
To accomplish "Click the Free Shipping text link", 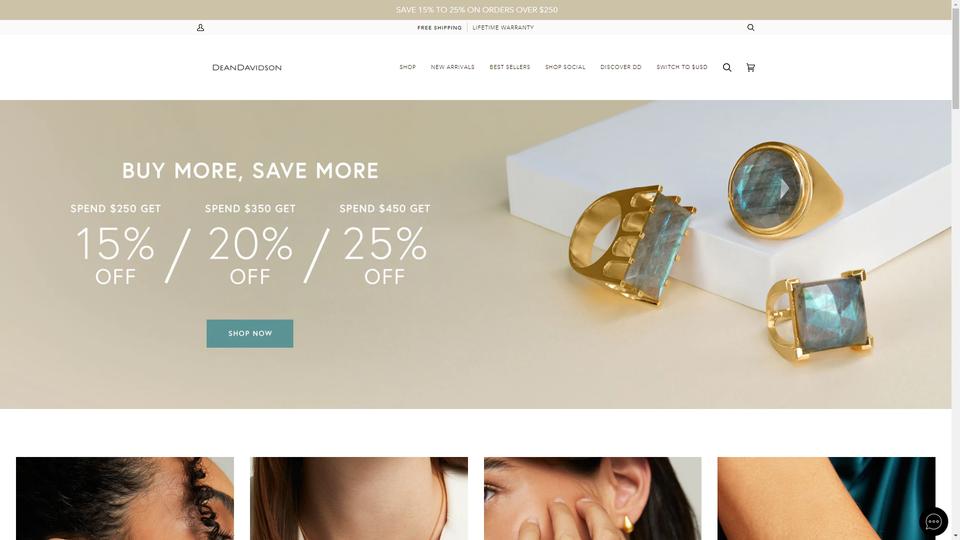I will 440,28.
